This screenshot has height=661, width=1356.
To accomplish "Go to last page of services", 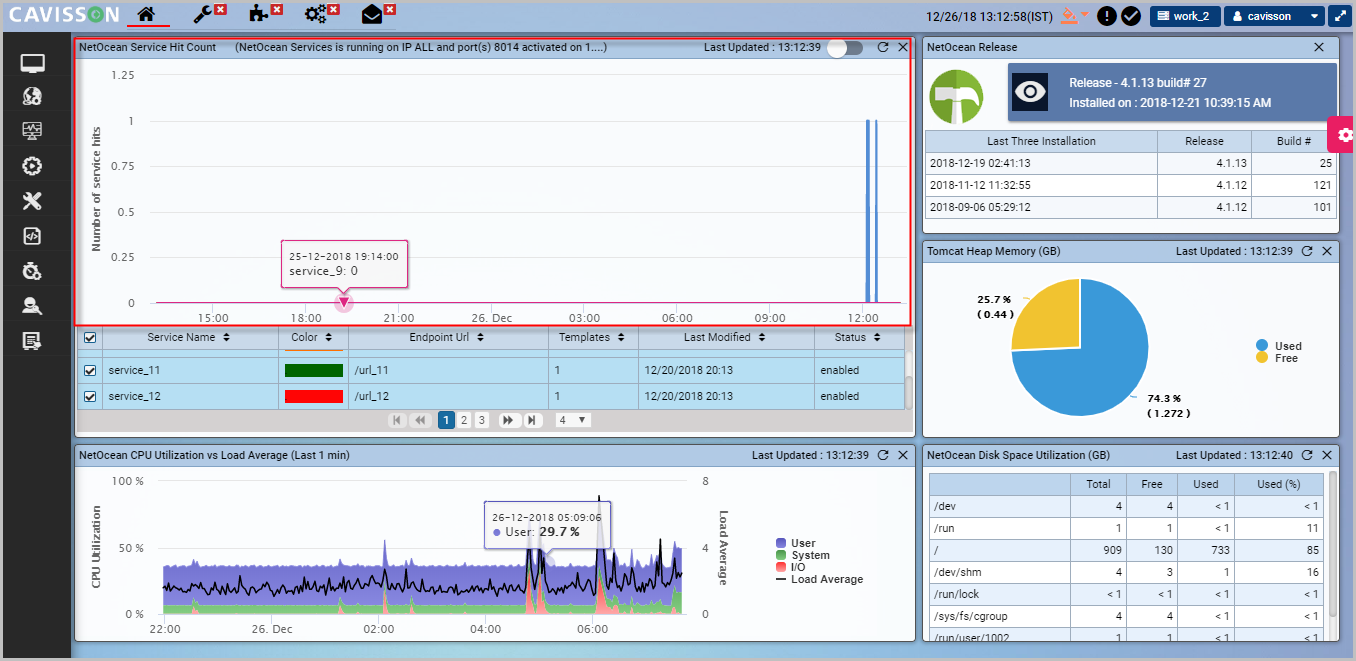I will tap(532, 420).
